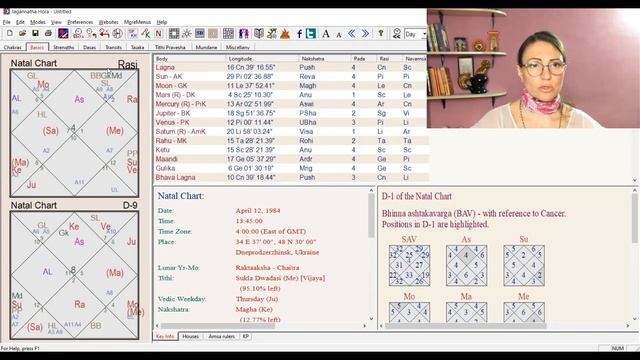Viewport: 640px width, 360px height.
Task: Open the Help menu
Action: tap(162, 22)
